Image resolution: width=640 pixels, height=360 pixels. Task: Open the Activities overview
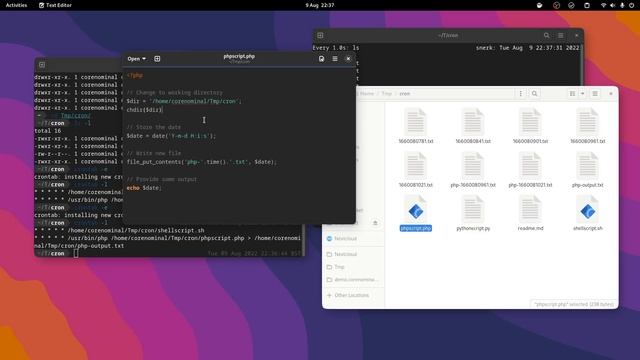pyautogui.click(x=16, y=5)
